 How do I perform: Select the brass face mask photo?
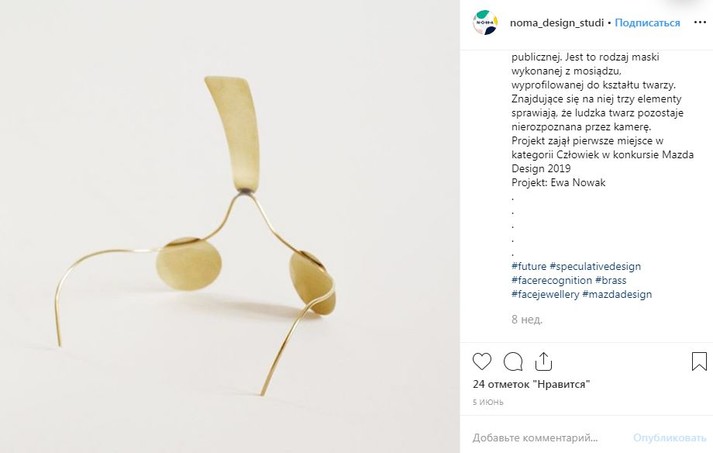230,226
